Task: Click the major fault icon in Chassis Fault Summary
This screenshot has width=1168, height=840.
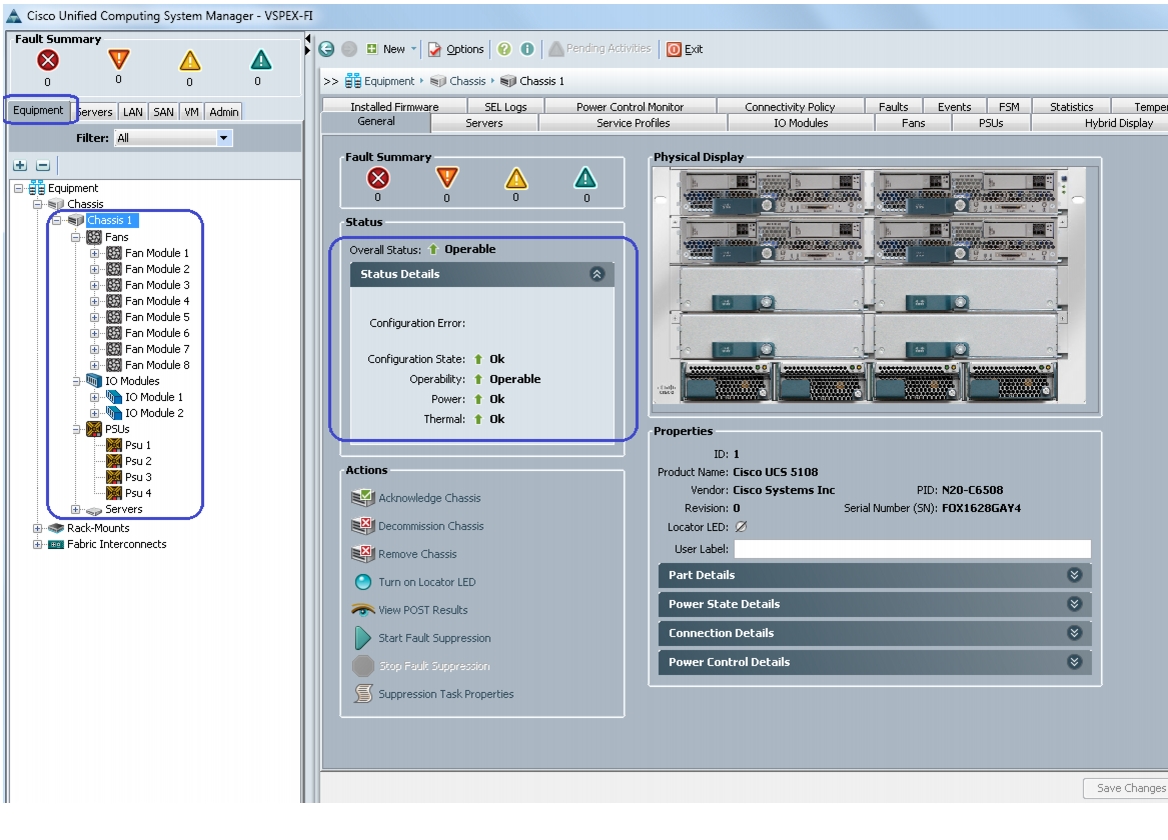Action: pyautogui.click(x=447, y=178)
